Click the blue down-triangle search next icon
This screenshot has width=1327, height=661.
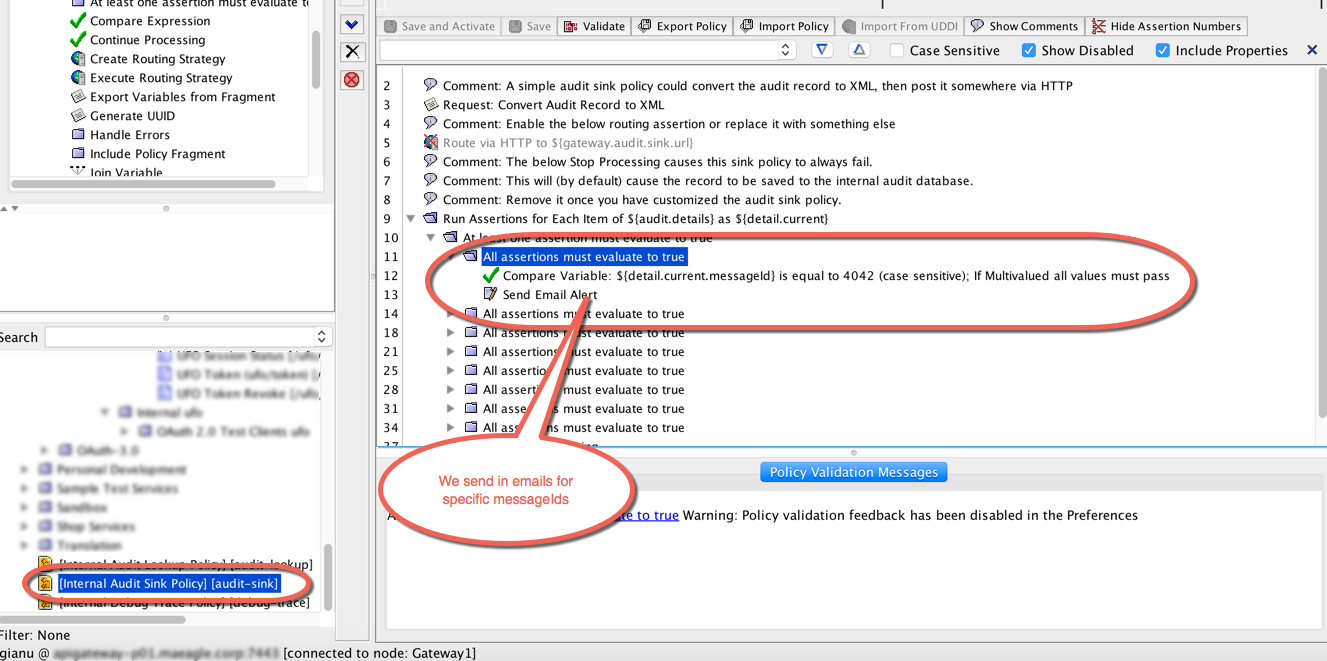click(x=821, y=50)
